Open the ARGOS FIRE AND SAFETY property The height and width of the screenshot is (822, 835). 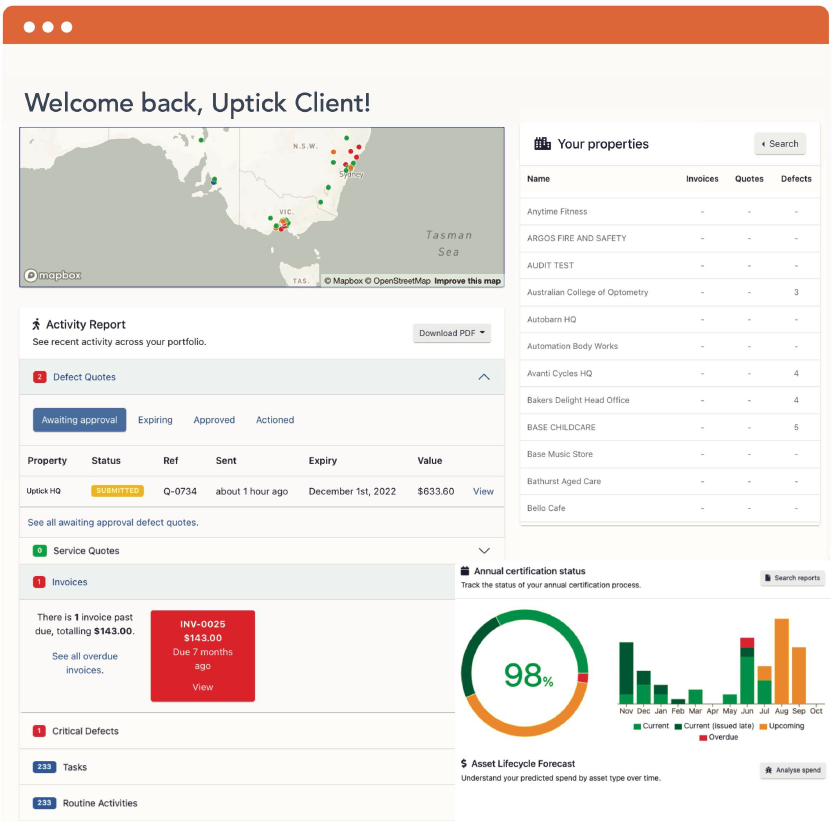coord(670,238)
